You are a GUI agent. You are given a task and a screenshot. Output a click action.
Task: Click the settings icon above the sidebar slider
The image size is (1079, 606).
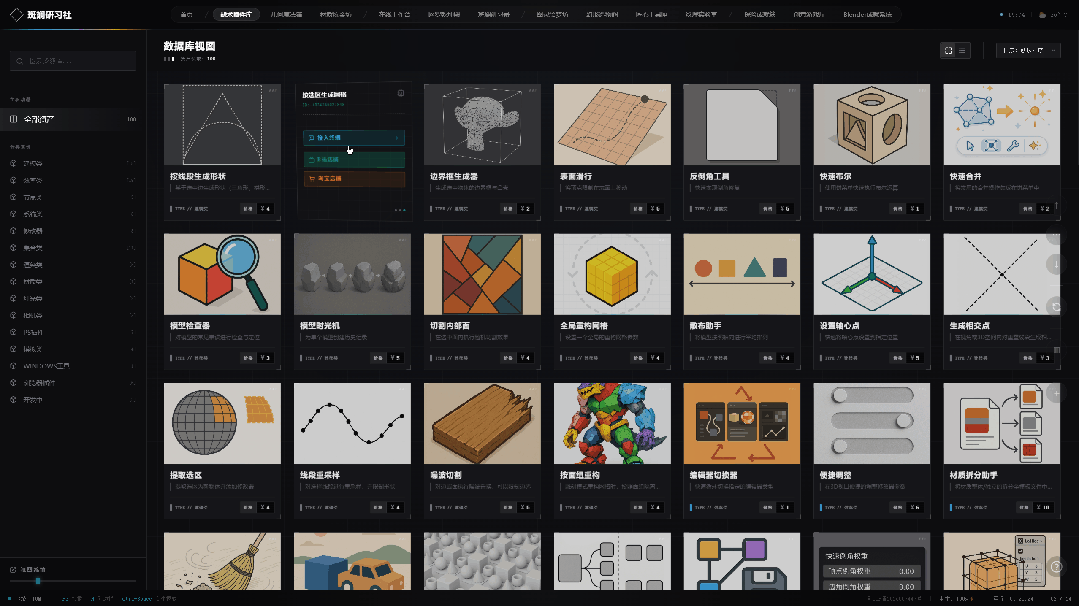click(13, 570)
